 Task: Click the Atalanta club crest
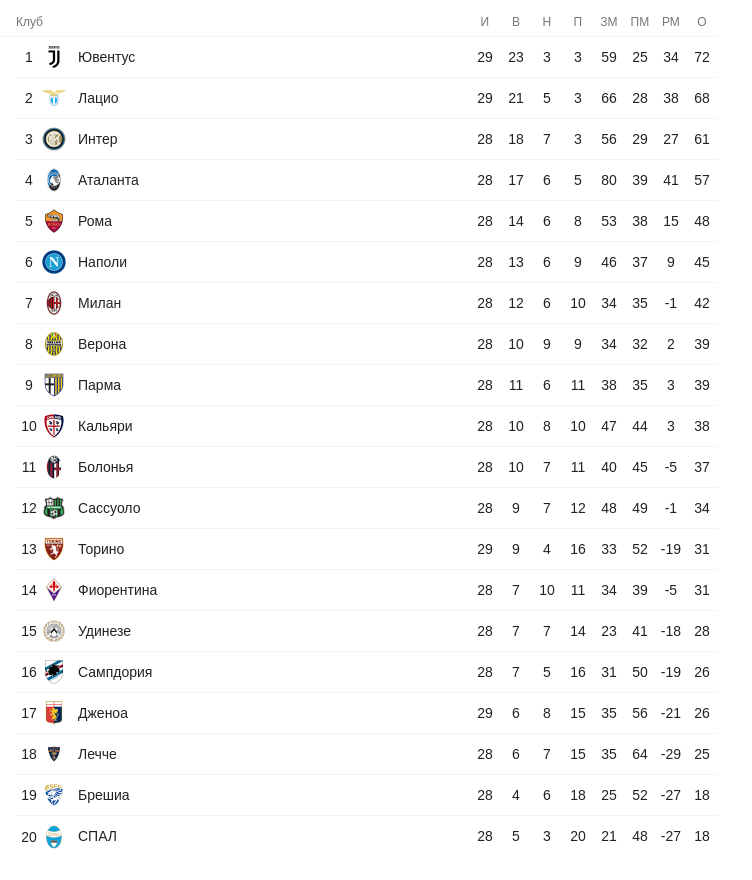pos(54,180)
